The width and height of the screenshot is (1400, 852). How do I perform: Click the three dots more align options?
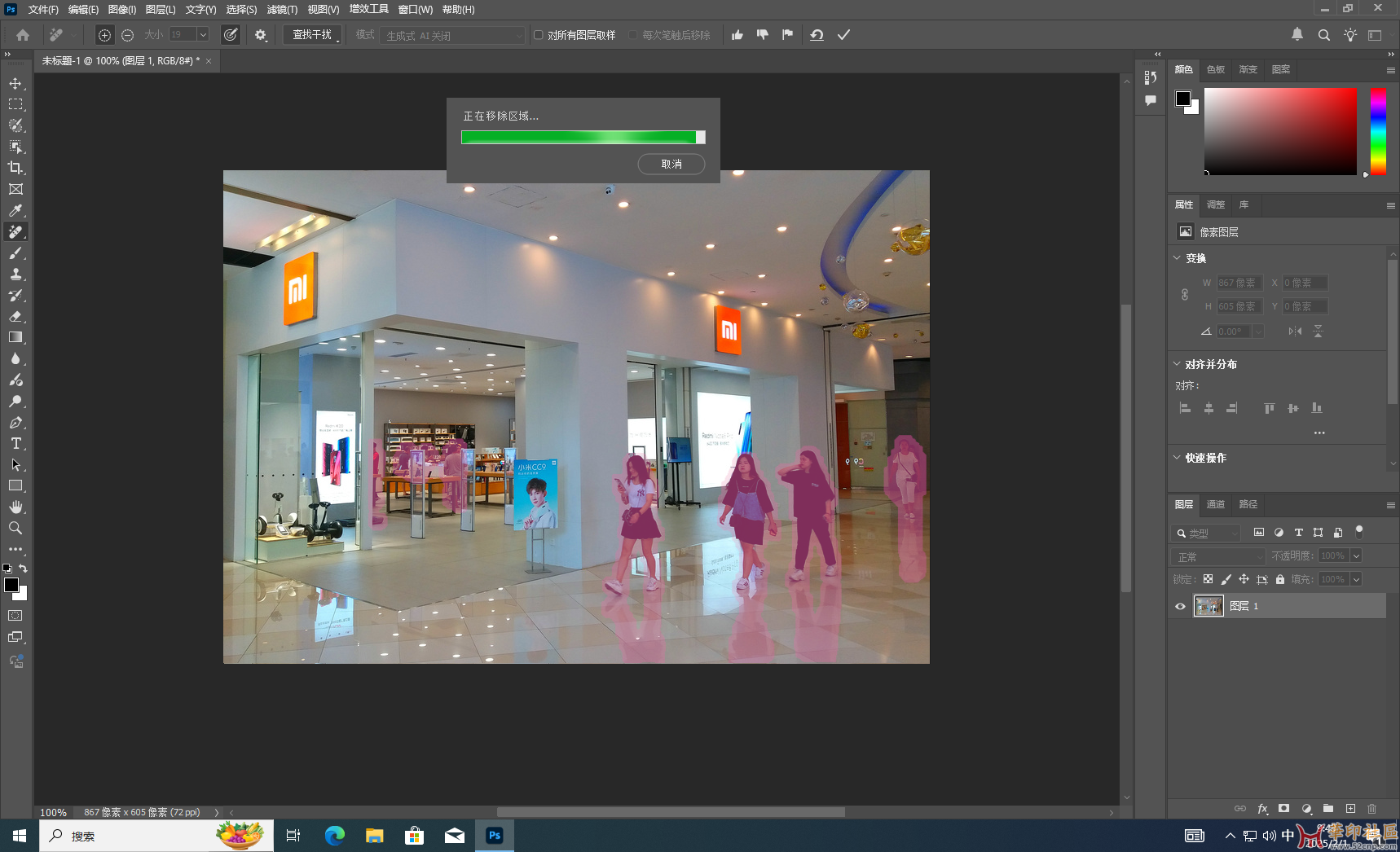point(1319,433)
